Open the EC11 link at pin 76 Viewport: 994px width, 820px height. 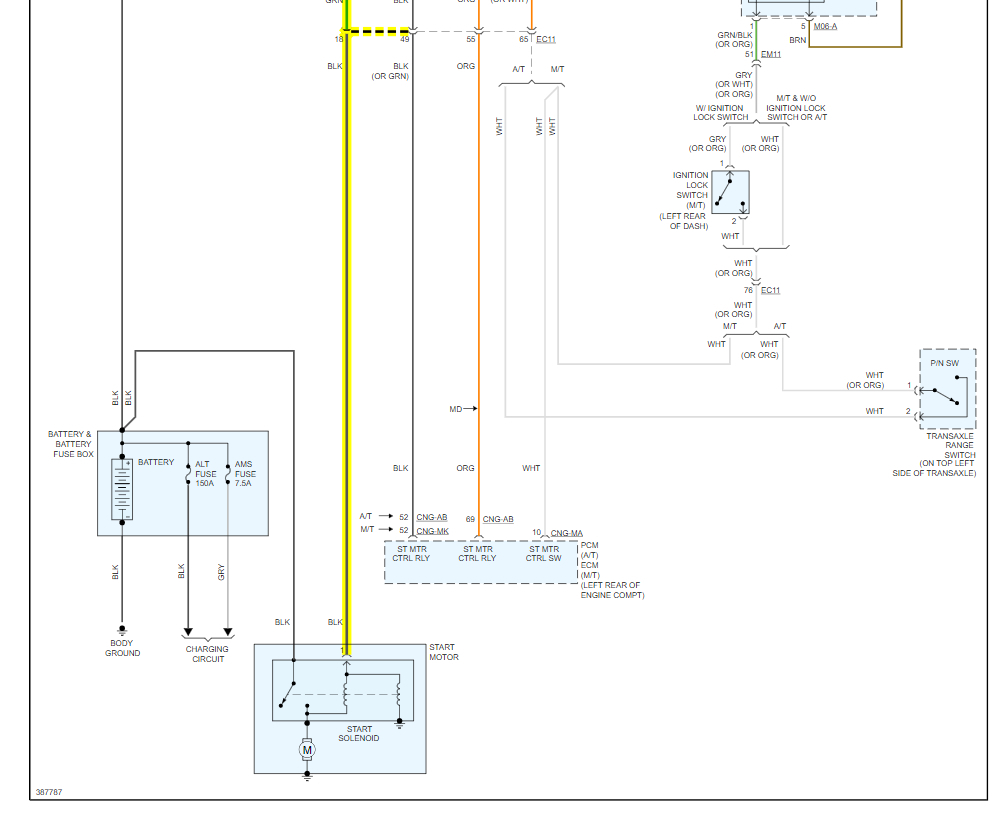click(771, 290)
